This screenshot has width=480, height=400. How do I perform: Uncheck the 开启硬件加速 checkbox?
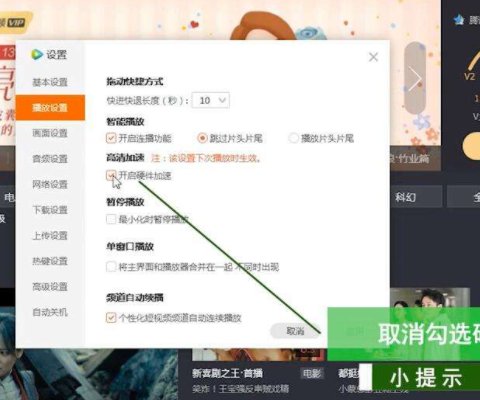point(111,175)
